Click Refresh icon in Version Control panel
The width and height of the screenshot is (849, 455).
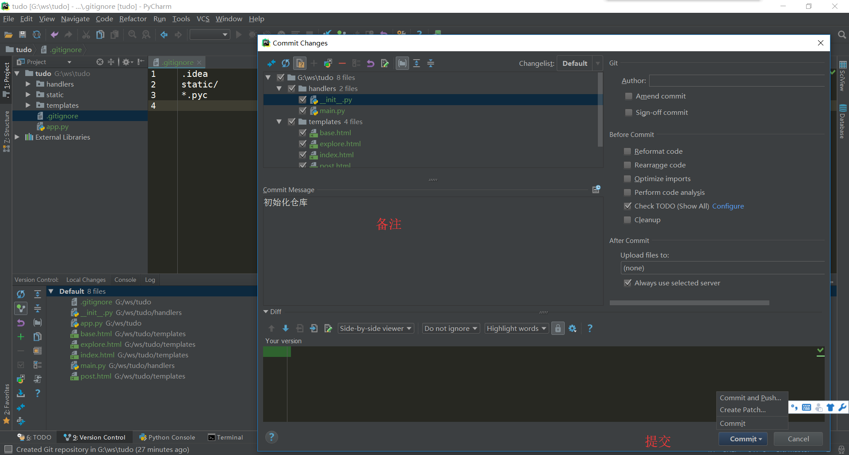21,294
